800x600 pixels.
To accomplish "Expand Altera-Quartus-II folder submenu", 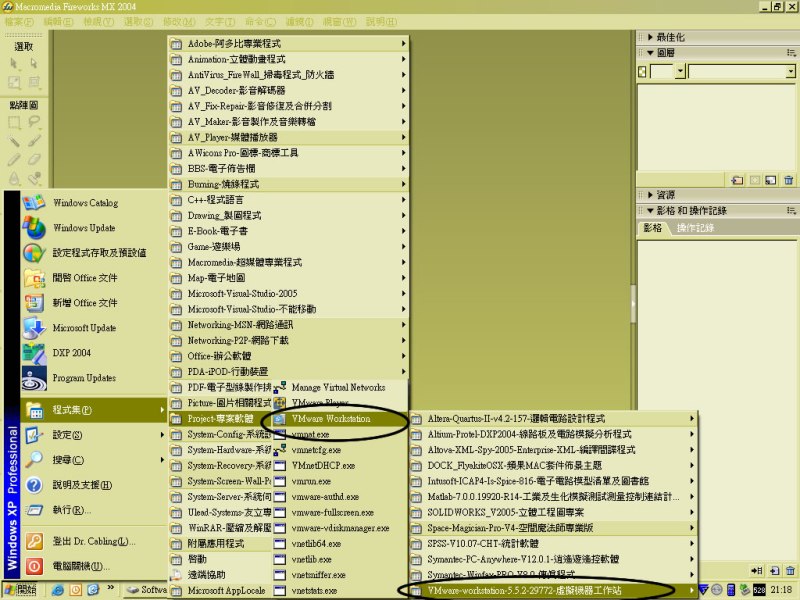I will 554,419.
